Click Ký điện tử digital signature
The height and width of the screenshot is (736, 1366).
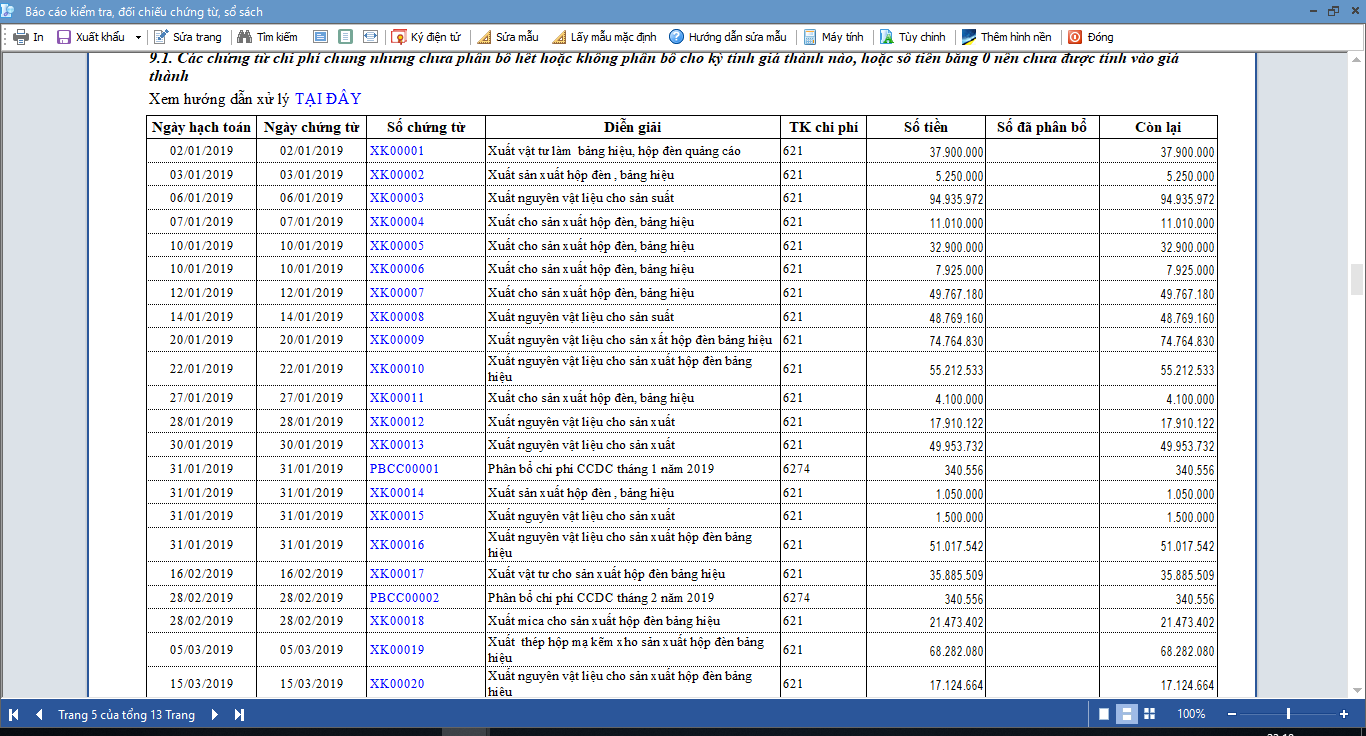click(426, 37)
